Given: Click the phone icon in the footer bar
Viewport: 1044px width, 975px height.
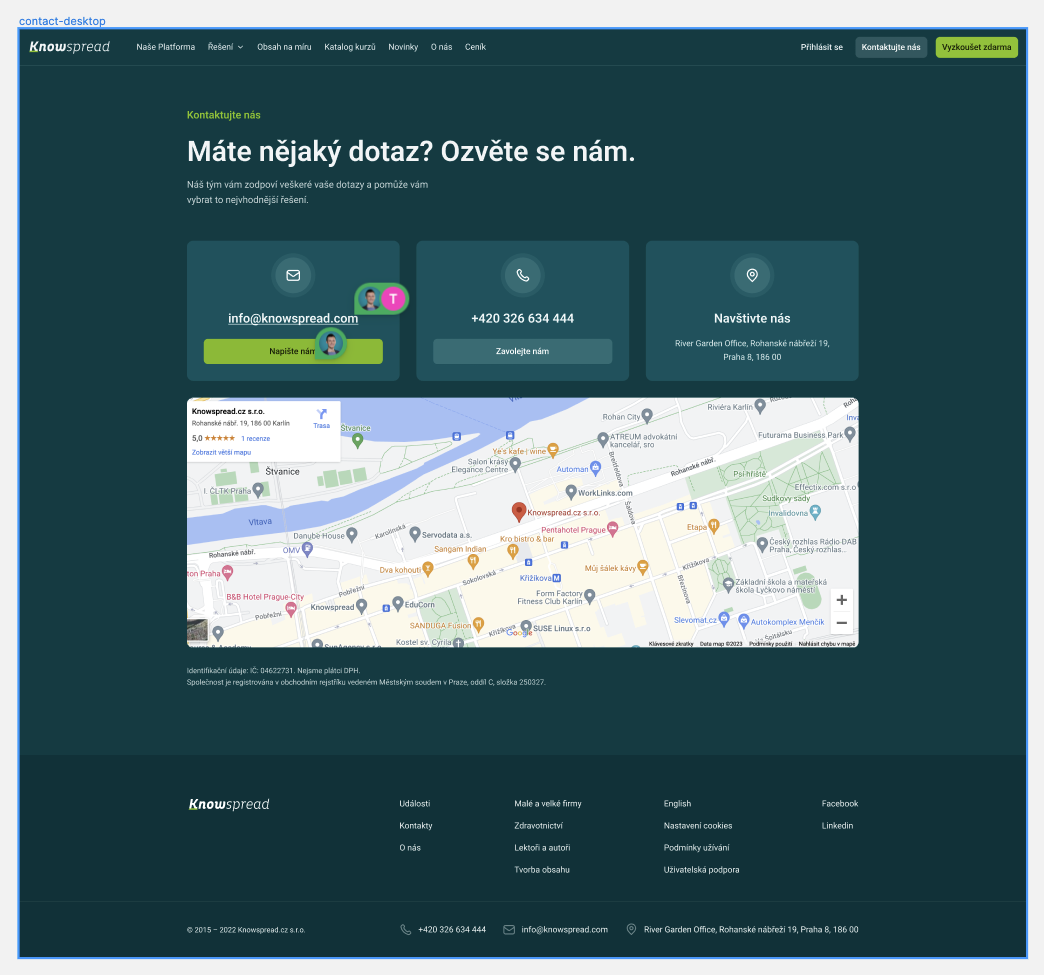Looking at the screenshot, I should click(404, 929).
